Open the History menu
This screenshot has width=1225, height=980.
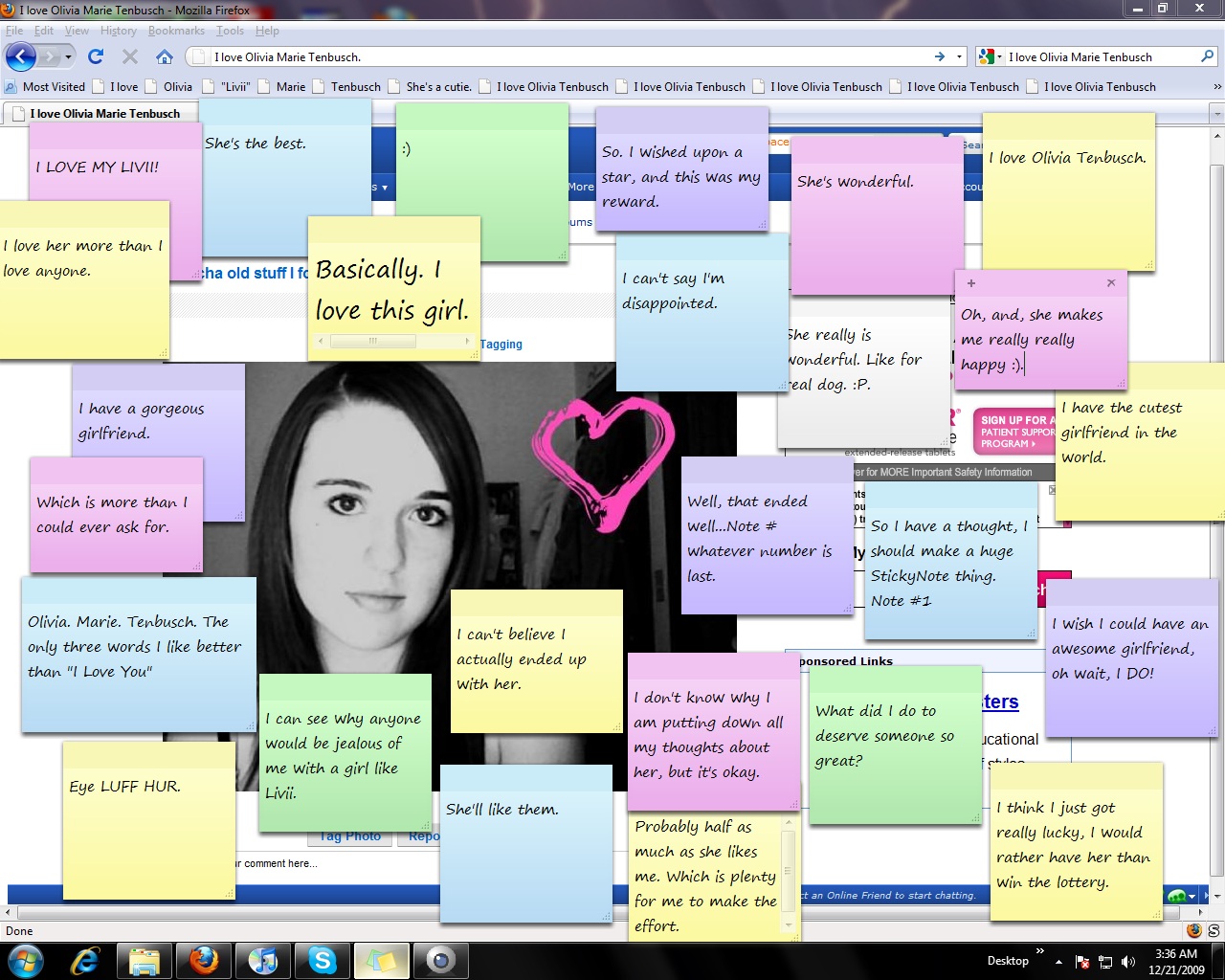coord(119,31)
